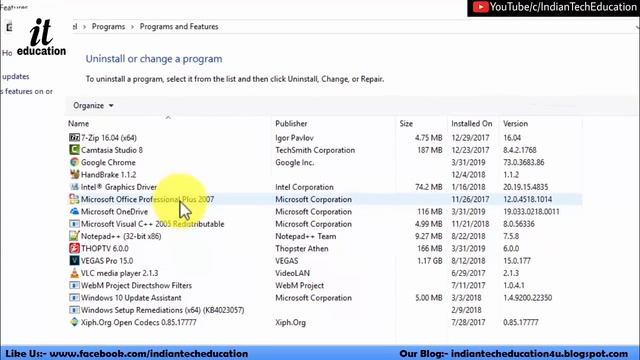Click the WebM Project Directshow Filters icon
Viewport: 640px width, 360px height.
pyautogui.click(x=74, y=285)
